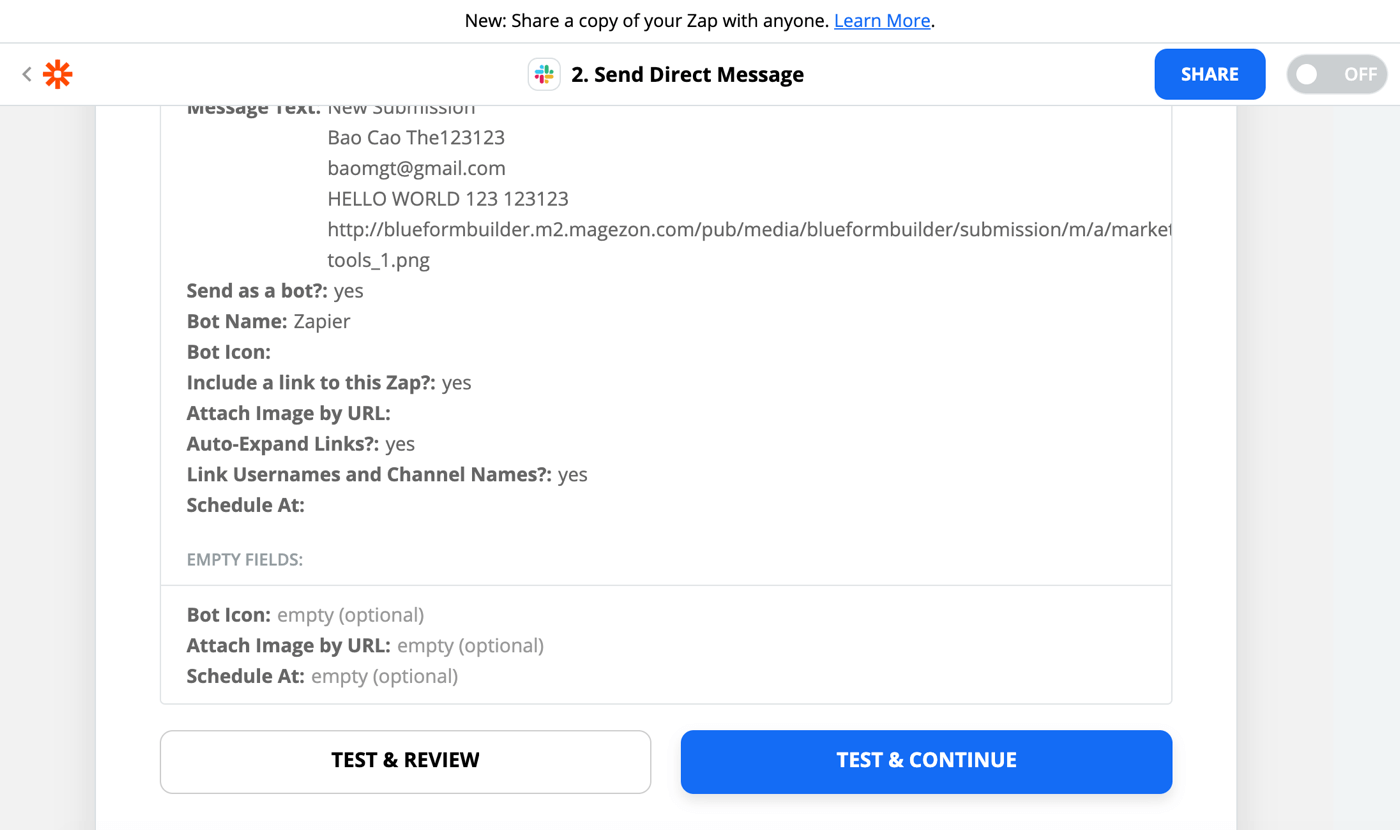Screen dimensions: 1400x830
Task: Select the Auto-Expand Links yes value
Action: (x=401, y=444)
